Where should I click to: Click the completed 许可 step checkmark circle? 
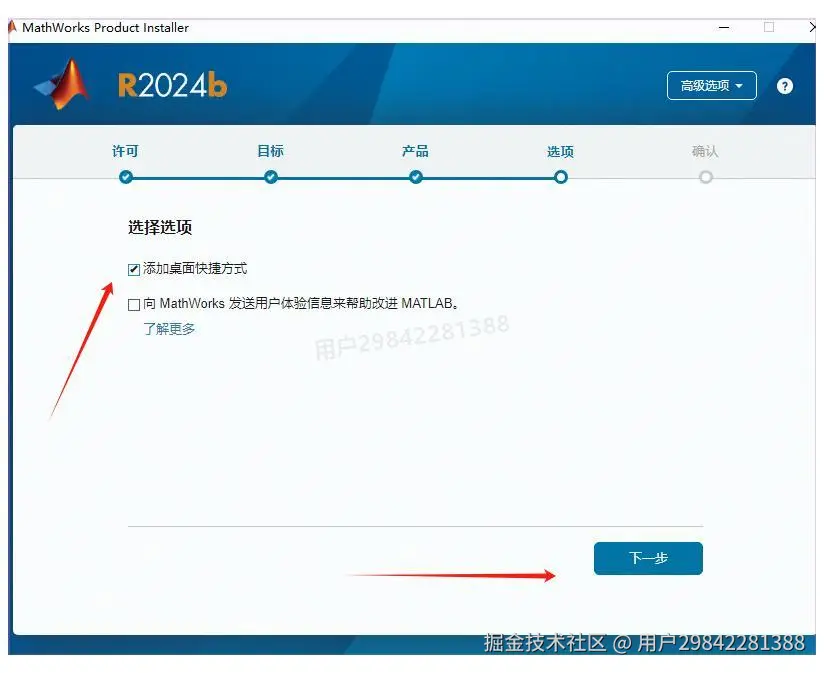125,177
